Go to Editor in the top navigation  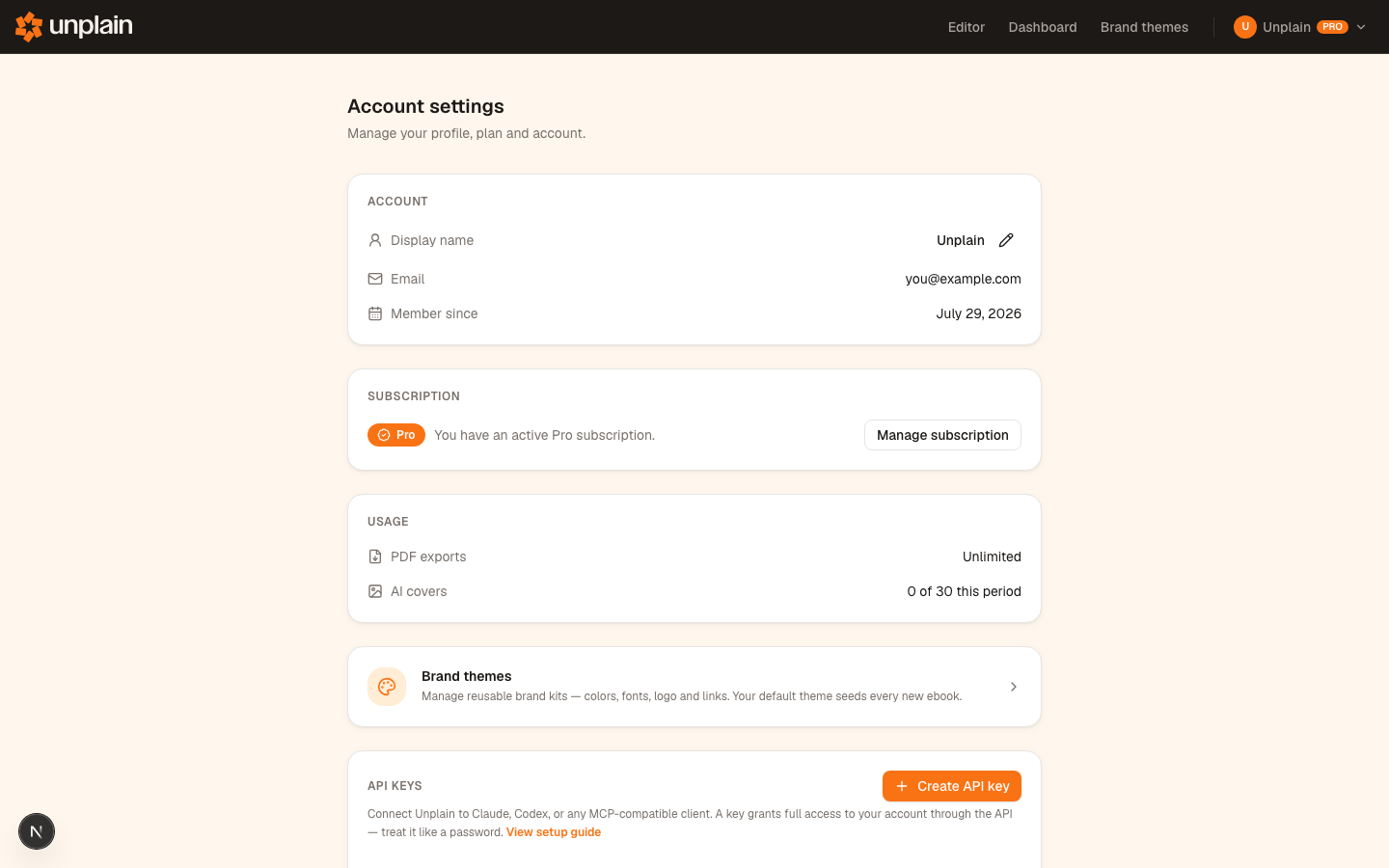pos(967,27)
